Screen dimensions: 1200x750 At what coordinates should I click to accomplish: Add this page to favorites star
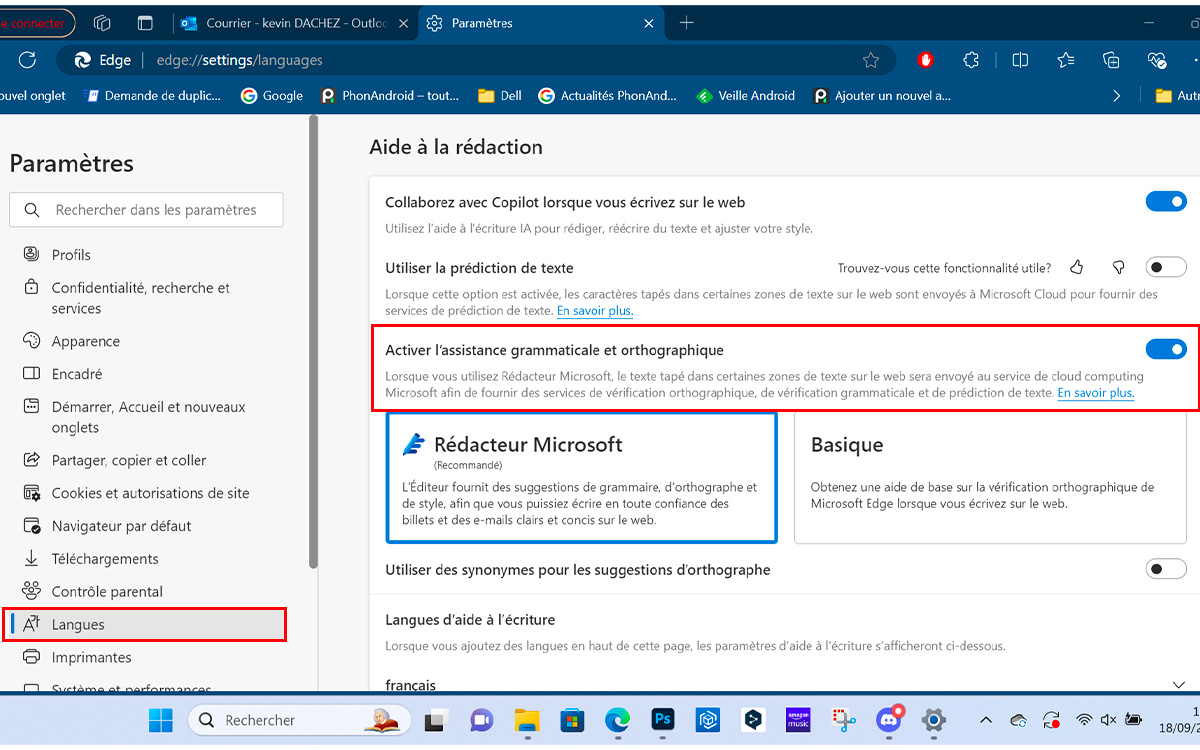click(x=871, y=60)
